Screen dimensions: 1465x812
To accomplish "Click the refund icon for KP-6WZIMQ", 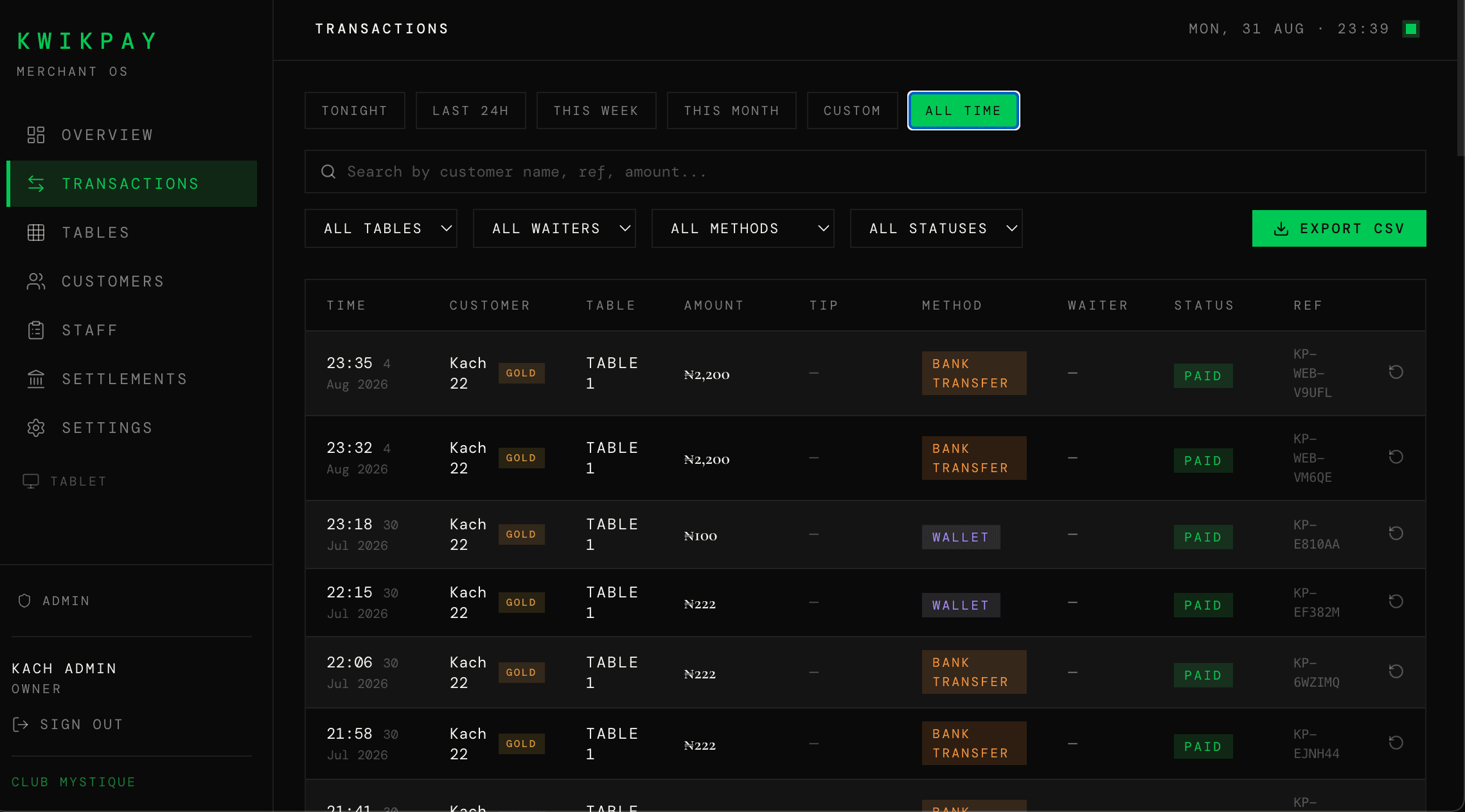I will point(1396,671).
